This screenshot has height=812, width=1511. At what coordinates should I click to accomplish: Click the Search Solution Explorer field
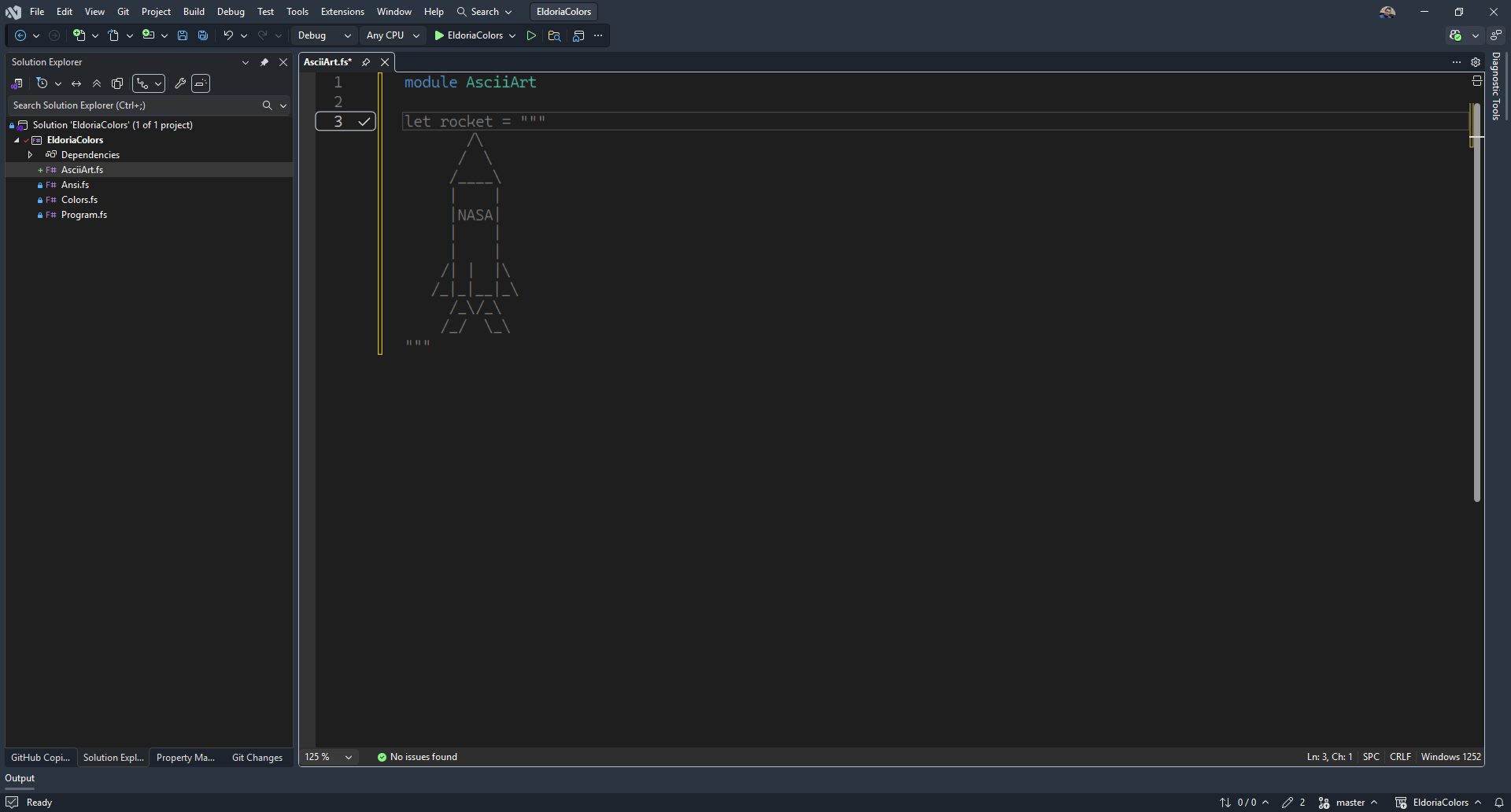click(135, 105)
